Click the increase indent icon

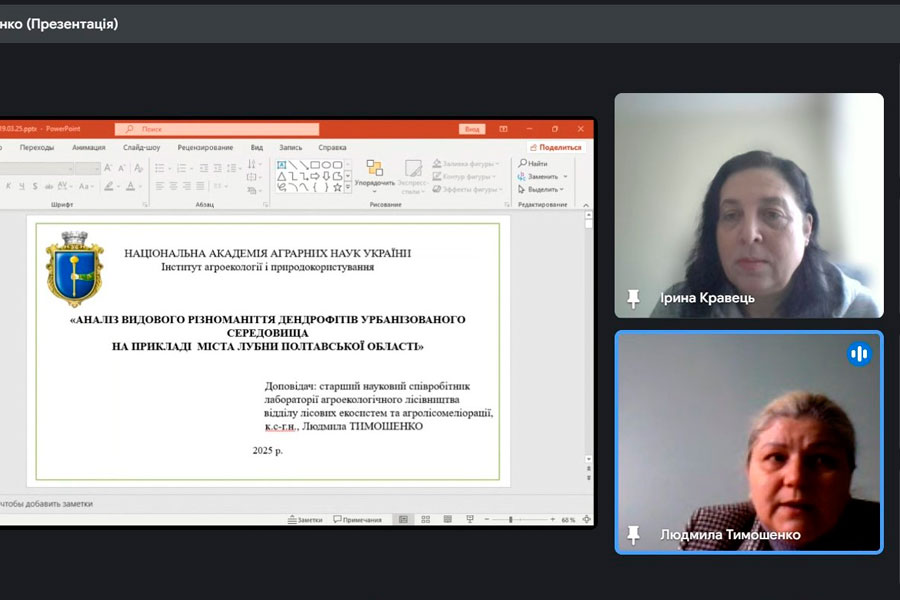[218, 168]
